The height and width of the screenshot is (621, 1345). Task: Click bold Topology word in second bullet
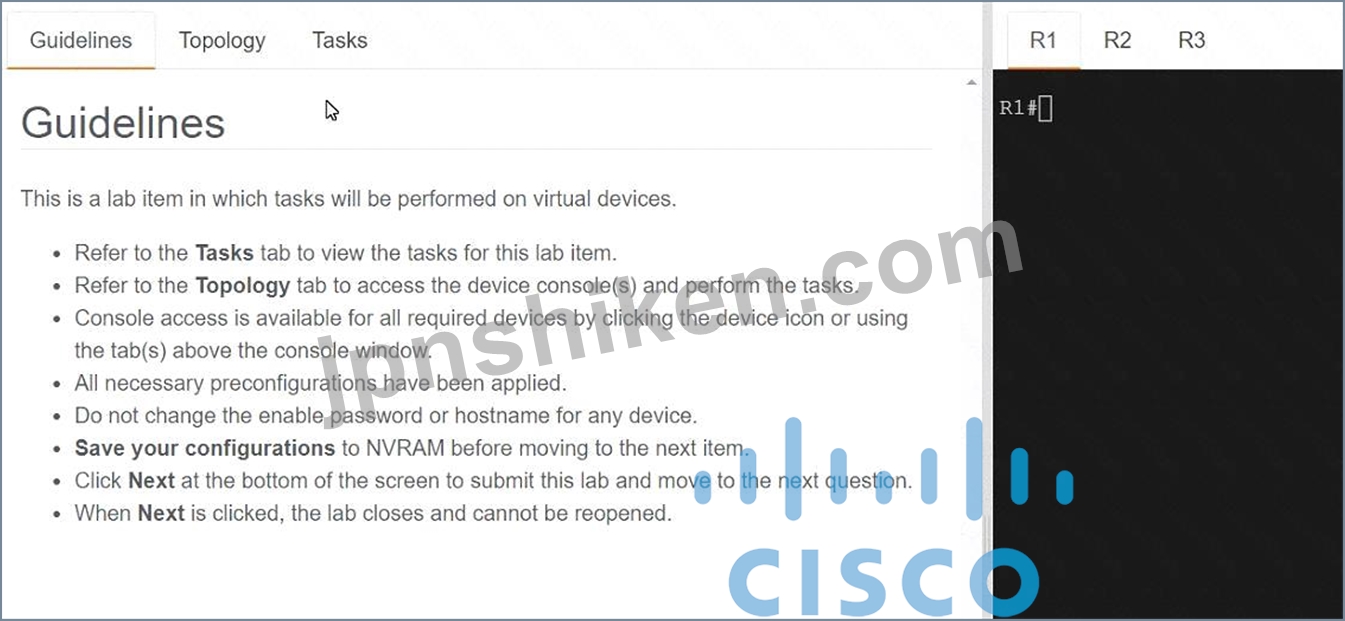[242, 285]
